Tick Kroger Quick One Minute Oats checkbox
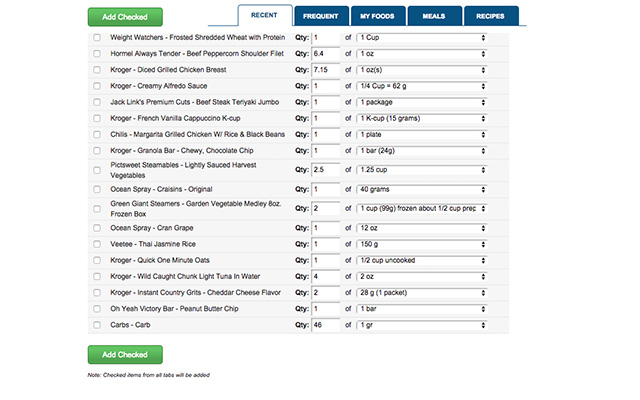 click(x=97, y=260)
